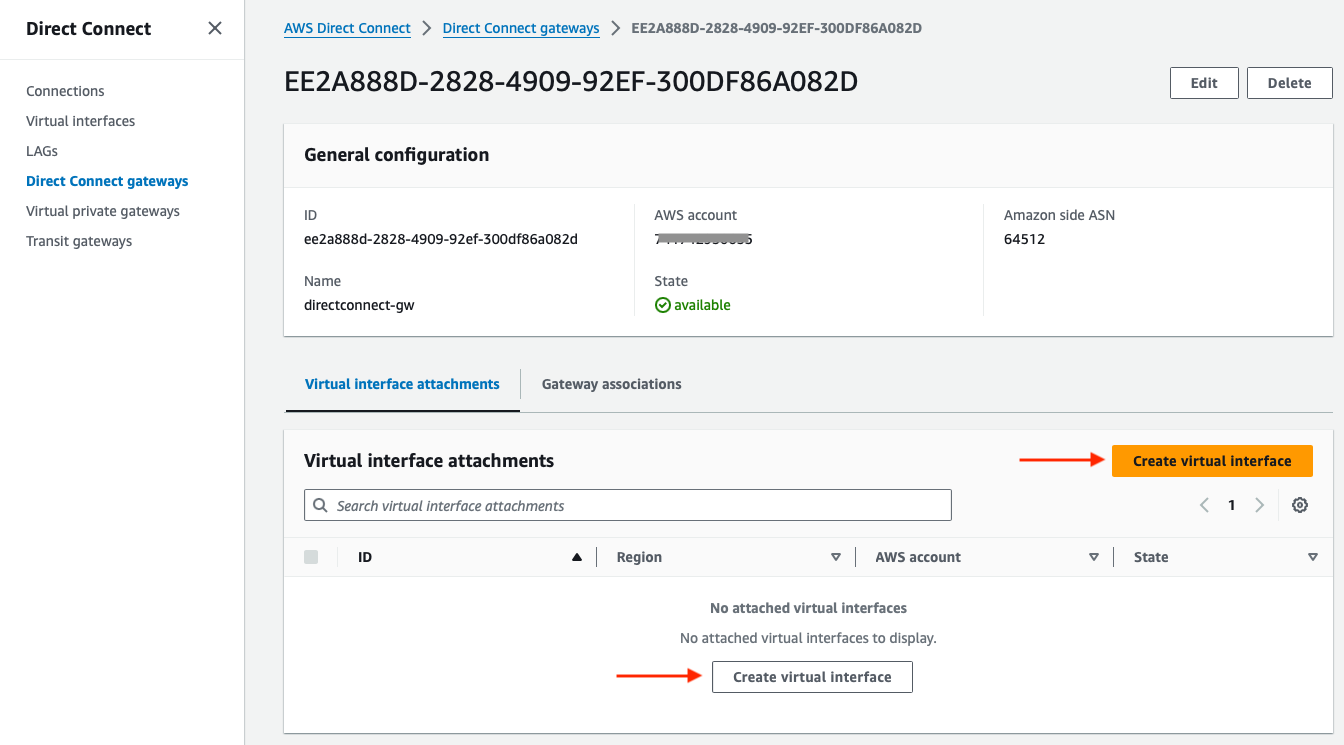Close the Direct Connect sidebar panel

click(215, 28)
